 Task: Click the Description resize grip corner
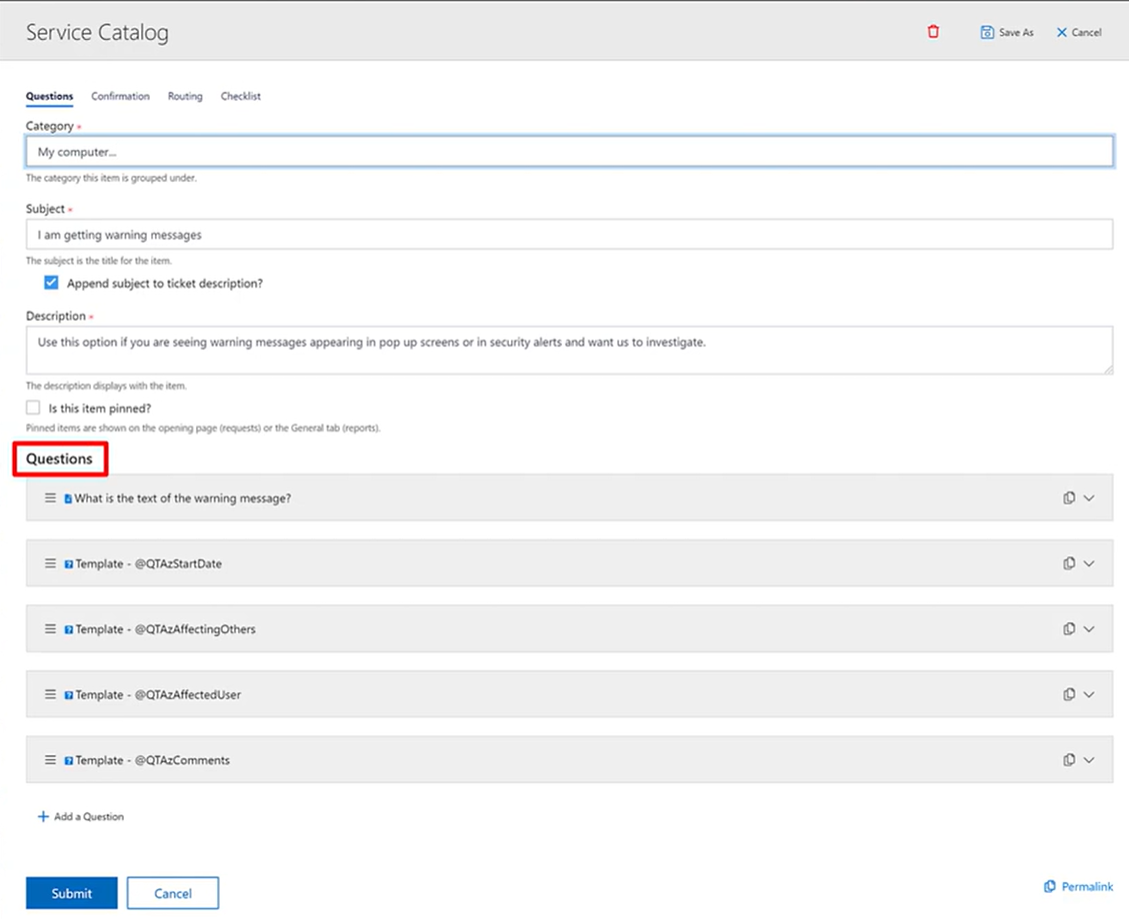(1107, 369)
